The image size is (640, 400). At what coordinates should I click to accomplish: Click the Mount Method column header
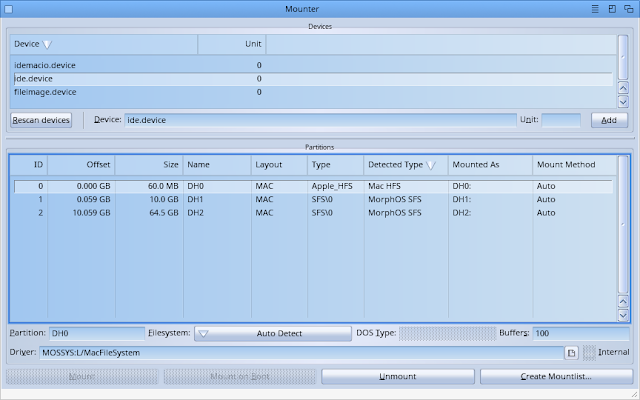575,165
